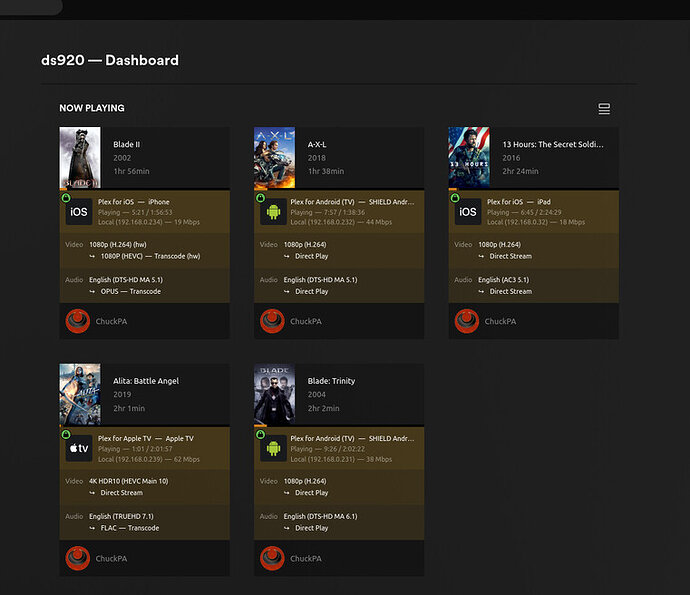Open the A-X-L poster thumbnail
Screen dimensions: 690x595
click(x=274, y=158)
